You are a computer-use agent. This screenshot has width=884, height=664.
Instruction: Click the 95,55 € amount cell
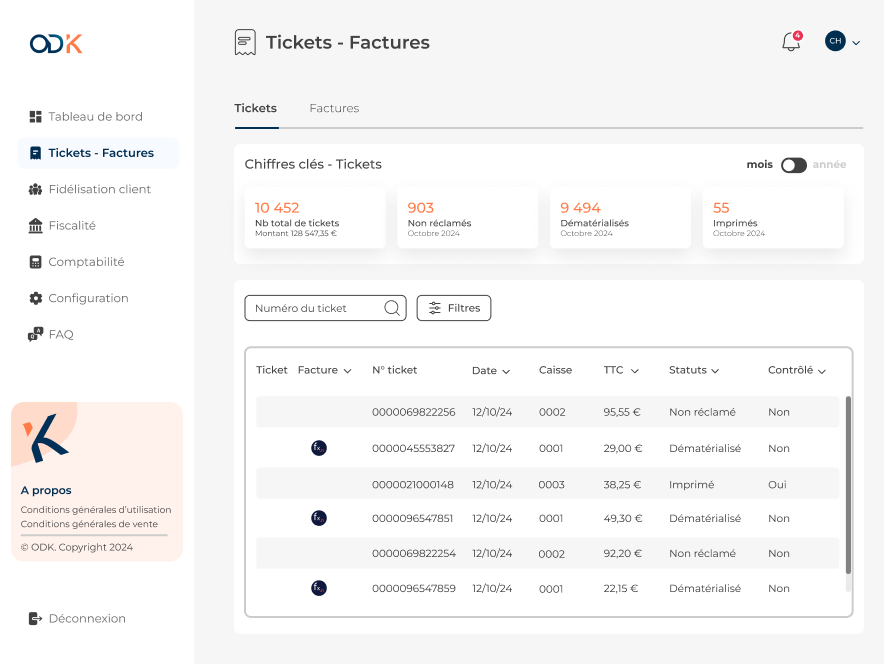click(622, 412)
